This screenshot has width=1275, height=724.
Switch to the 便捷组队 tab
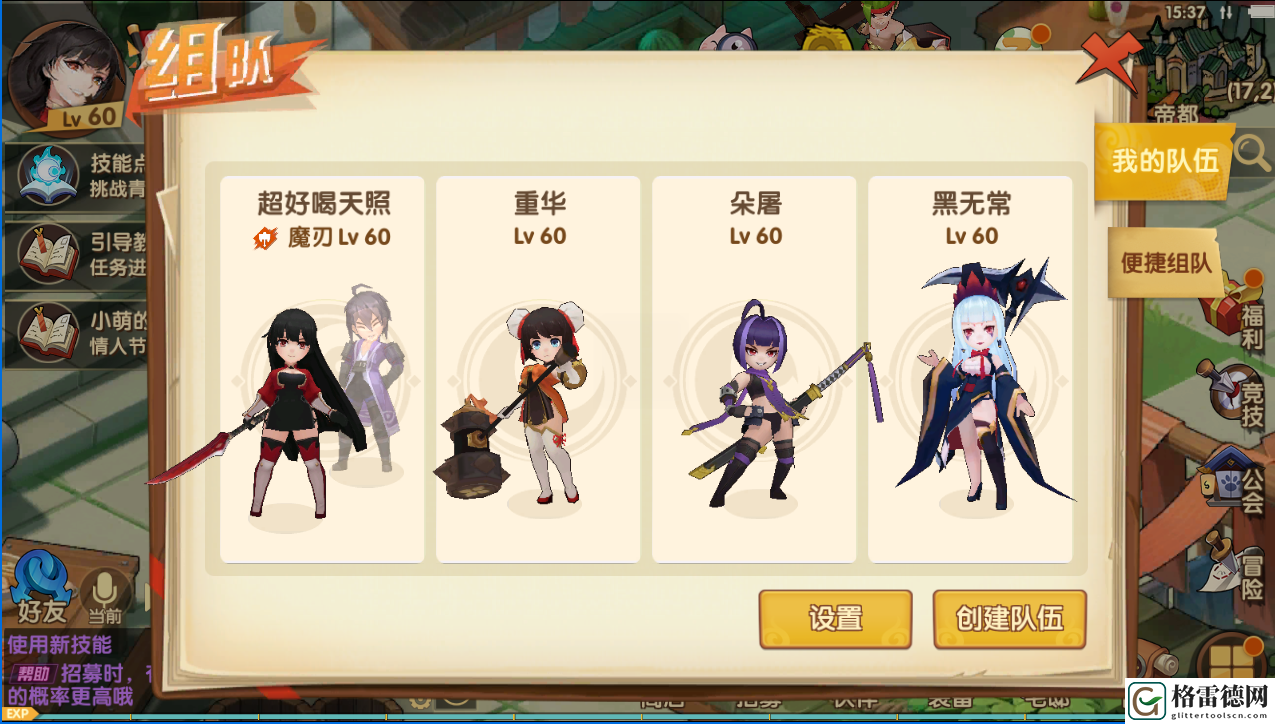click(1165, 262)
